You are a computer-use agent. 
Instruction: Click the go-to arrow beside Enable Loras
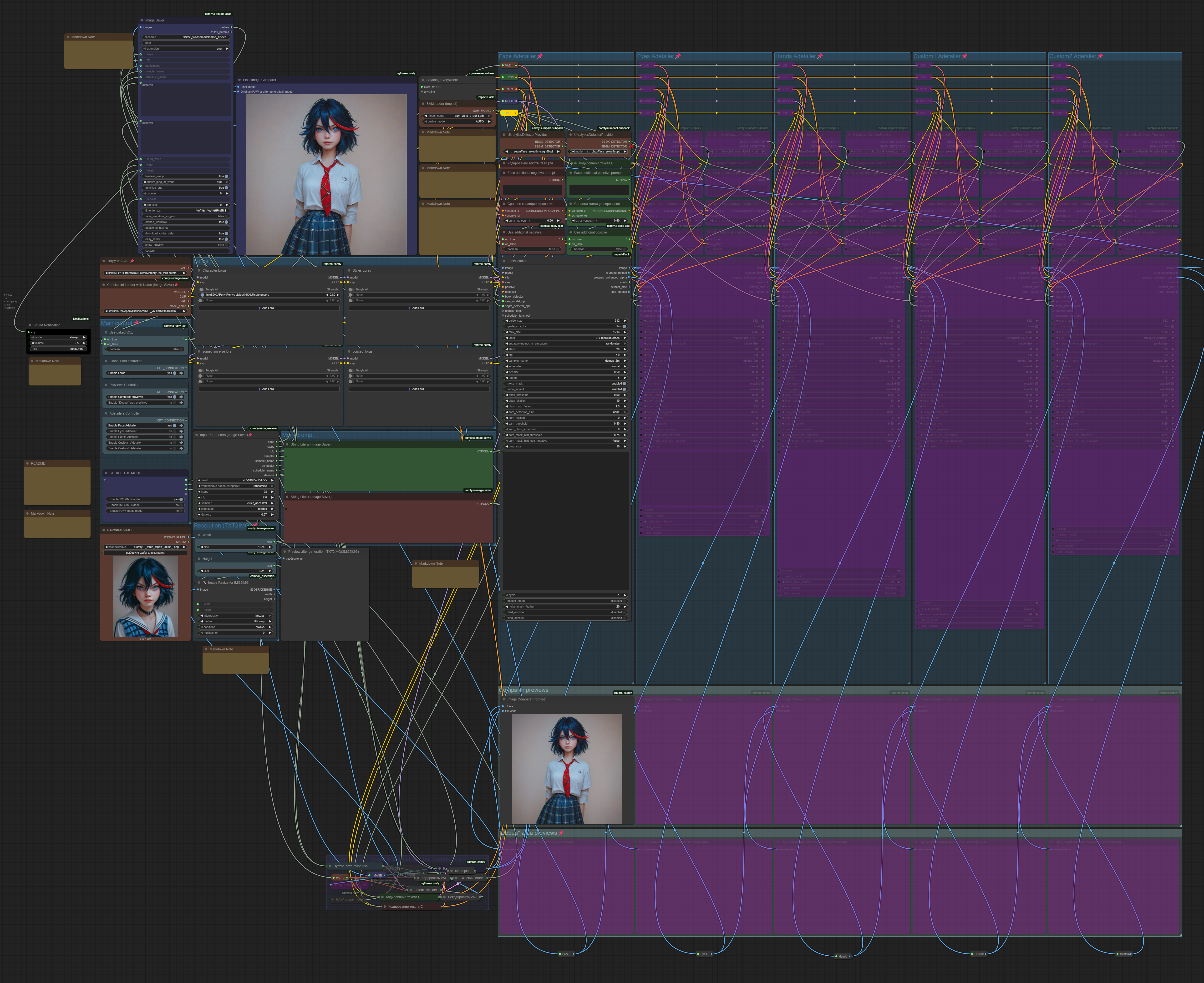tap(181, 373)
